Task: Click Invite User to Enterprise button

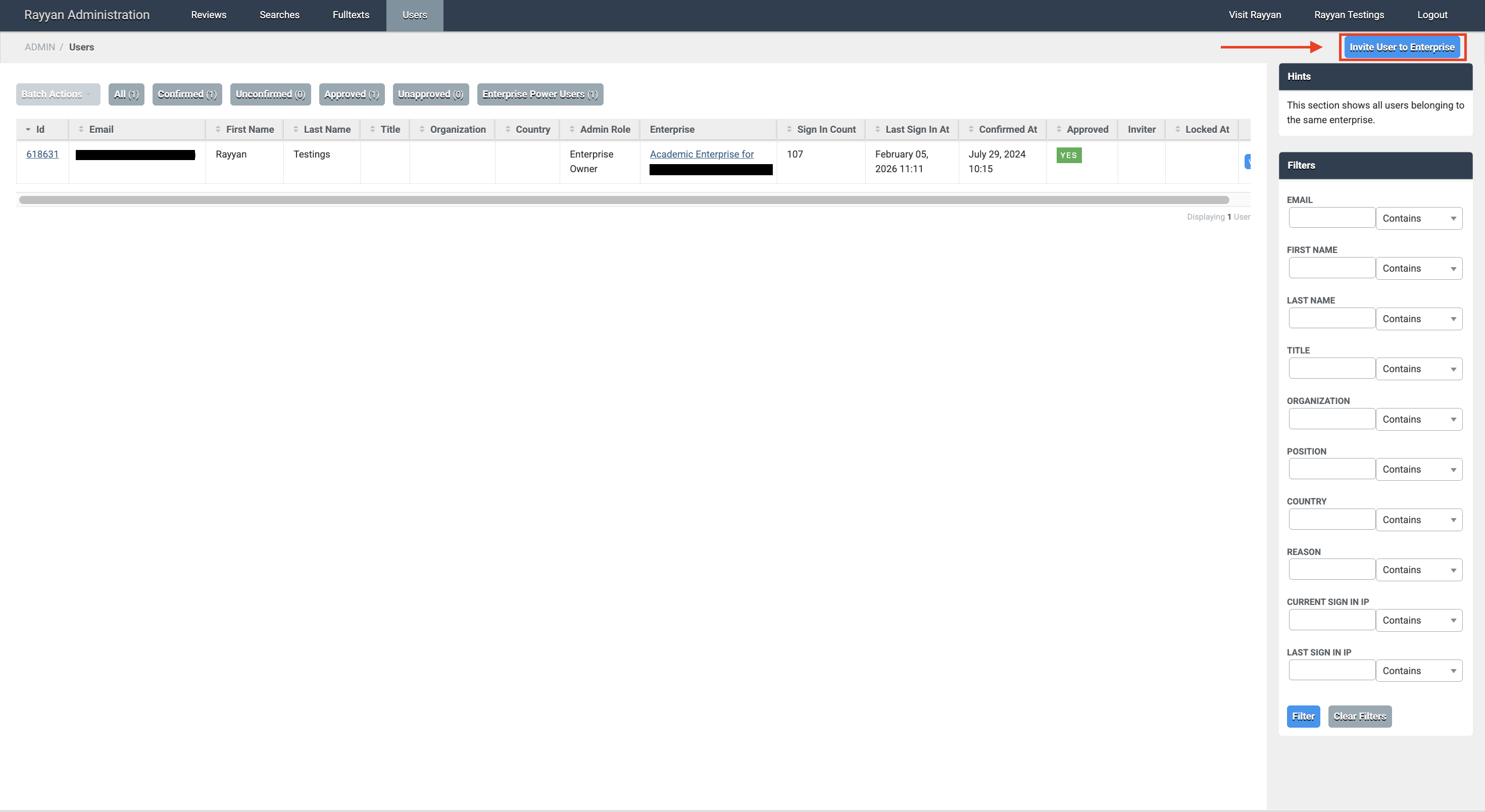Action: coord(1402,47)
